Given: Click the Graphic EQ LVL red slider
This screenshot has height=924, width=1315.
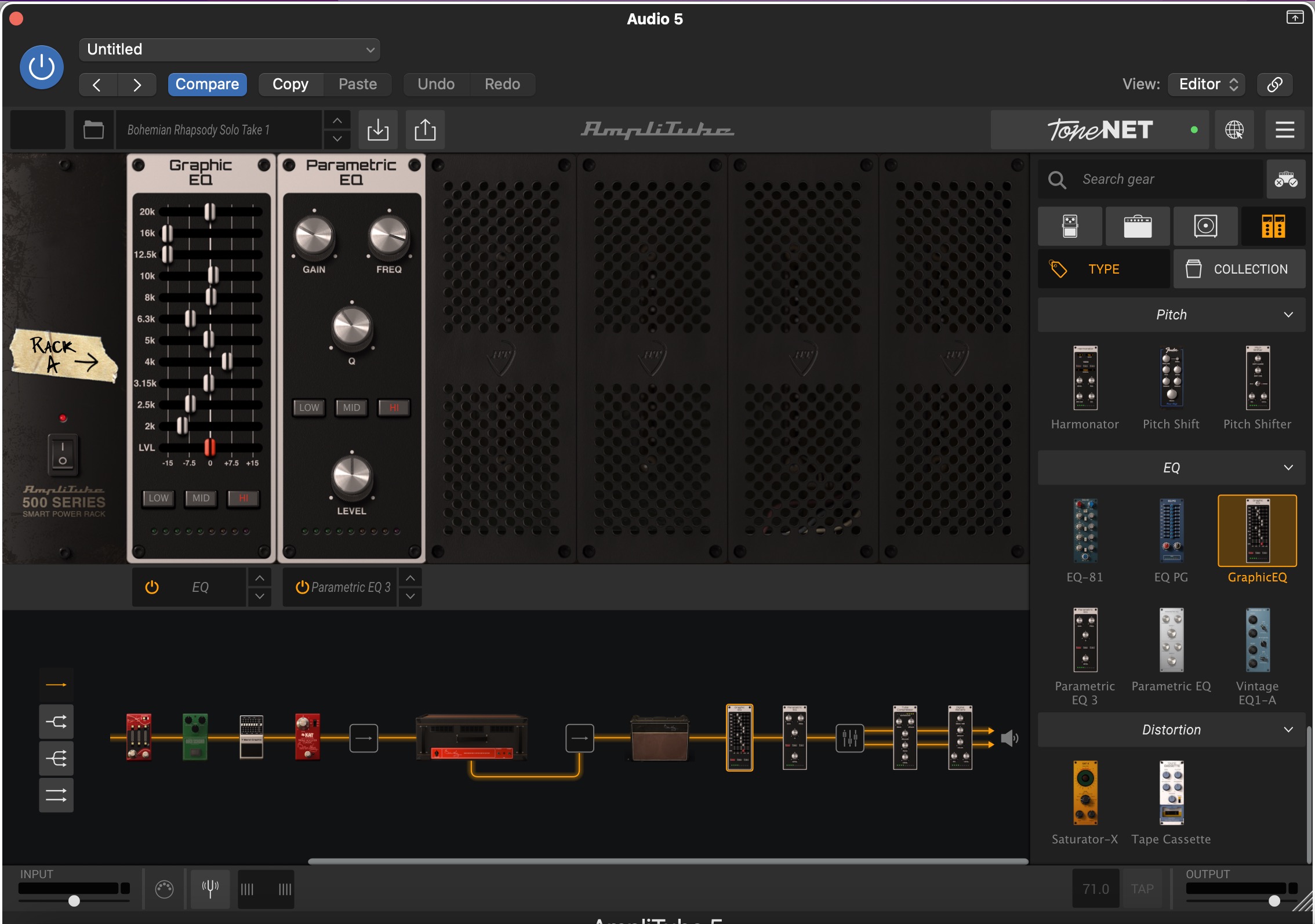Looking at the screenshot, I should pyautogui.click(x=210, y=448).
